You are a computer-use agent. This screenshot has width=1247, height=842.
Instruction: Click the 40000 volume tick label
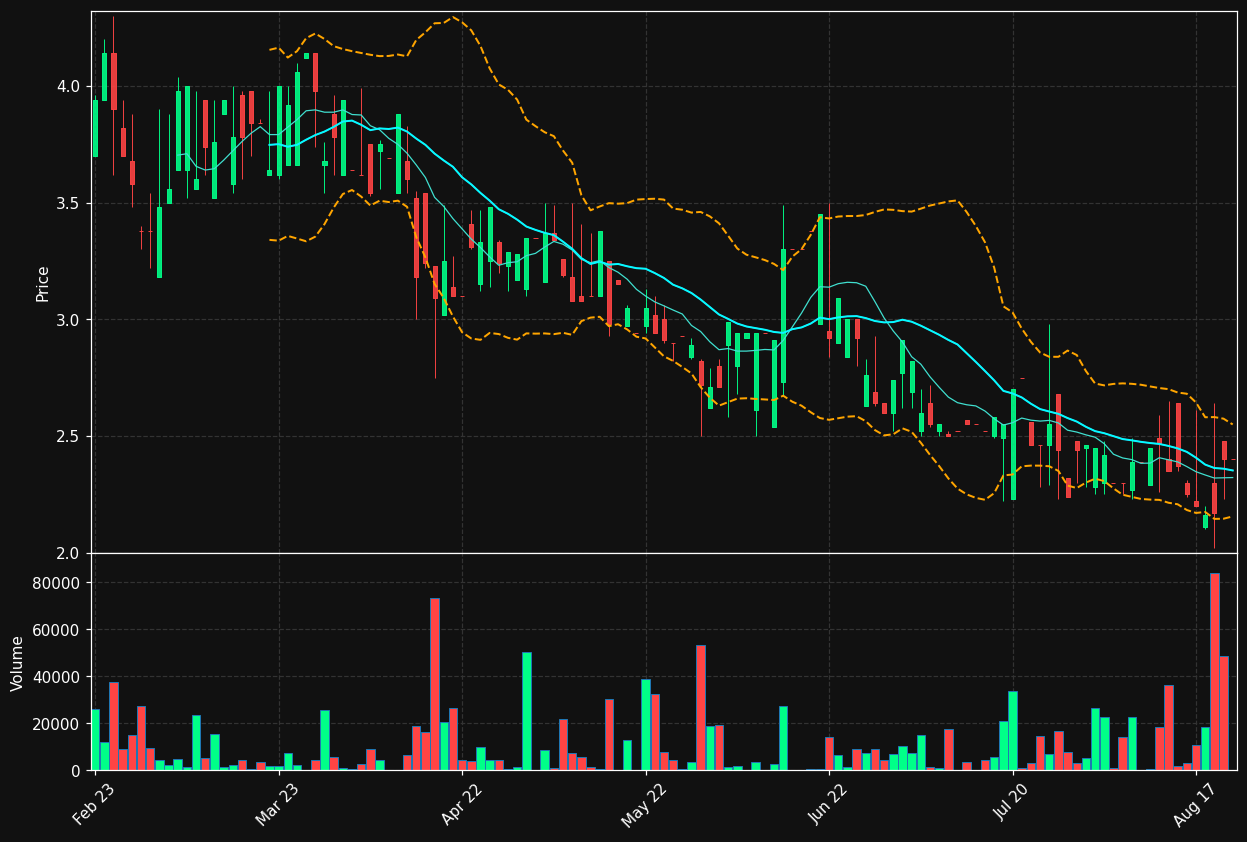click(x=57, y=678)
